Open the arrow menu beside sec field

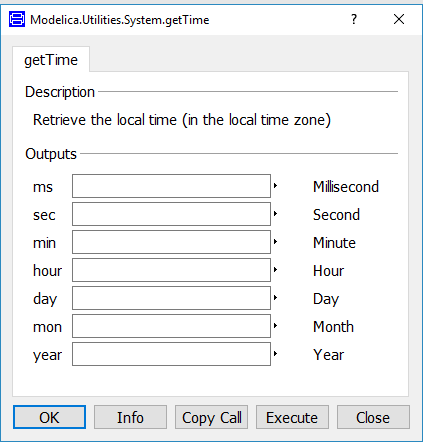coord(275,214)
